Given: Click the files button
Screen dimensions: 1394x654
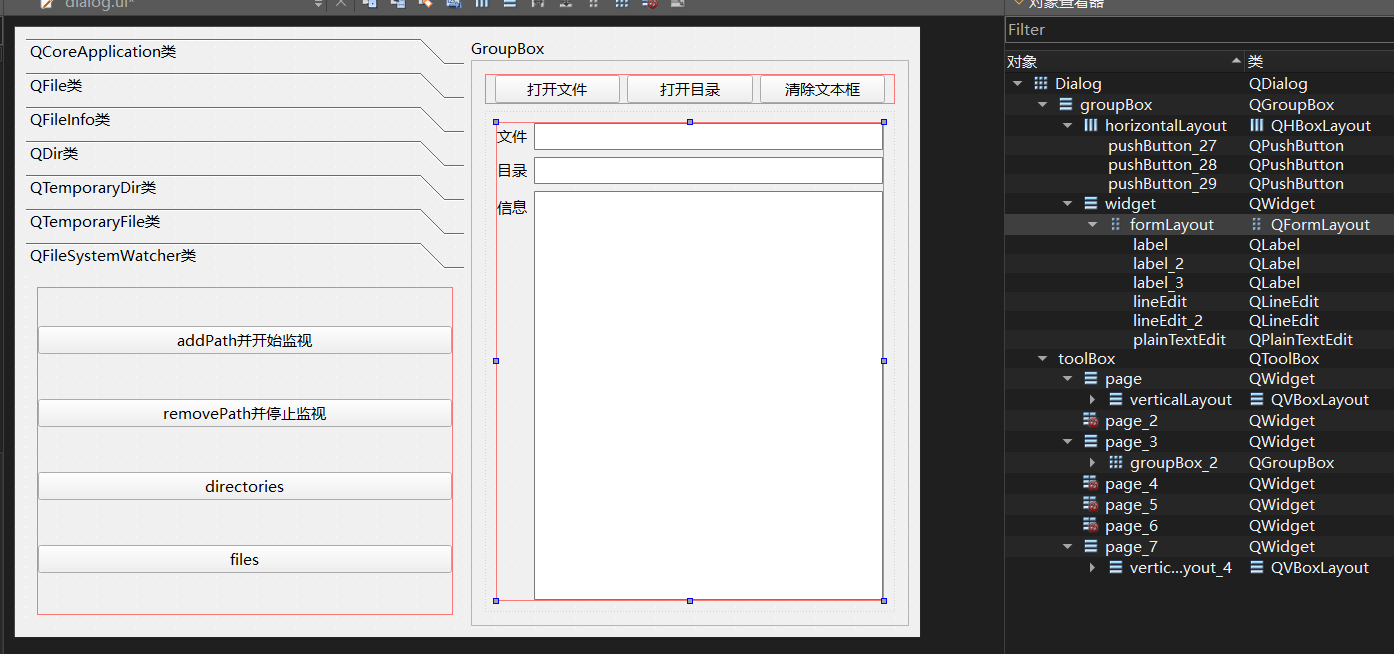Looking at the screenshot, I should click(245, 559).
